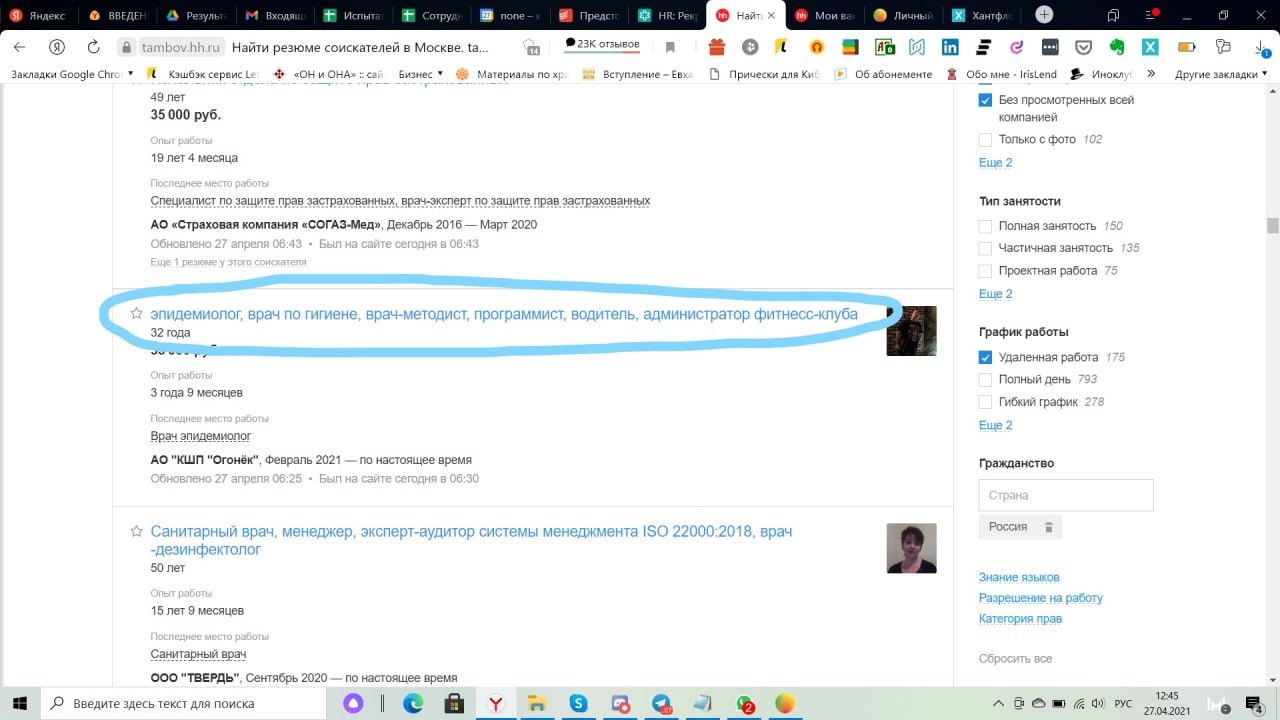Star the эпидемиолог resume as favorite
Image resolution: width=1280 pixels, height=720 pixels.
point(137,314)
